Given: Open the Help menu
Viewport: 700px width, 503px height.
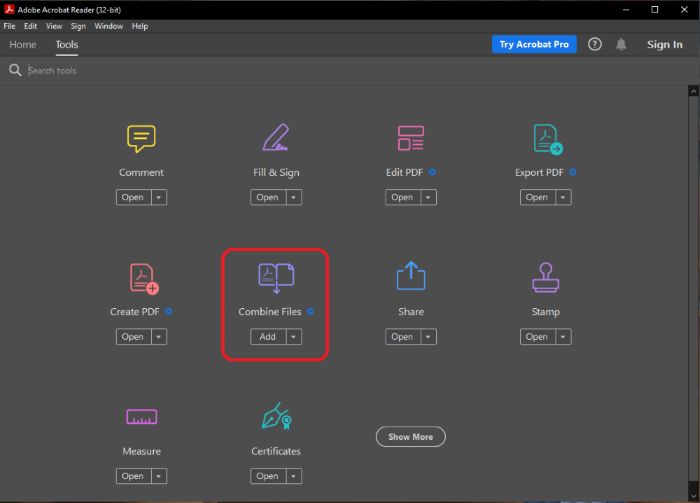Looking at the screenshot, I should coord(140,26).
